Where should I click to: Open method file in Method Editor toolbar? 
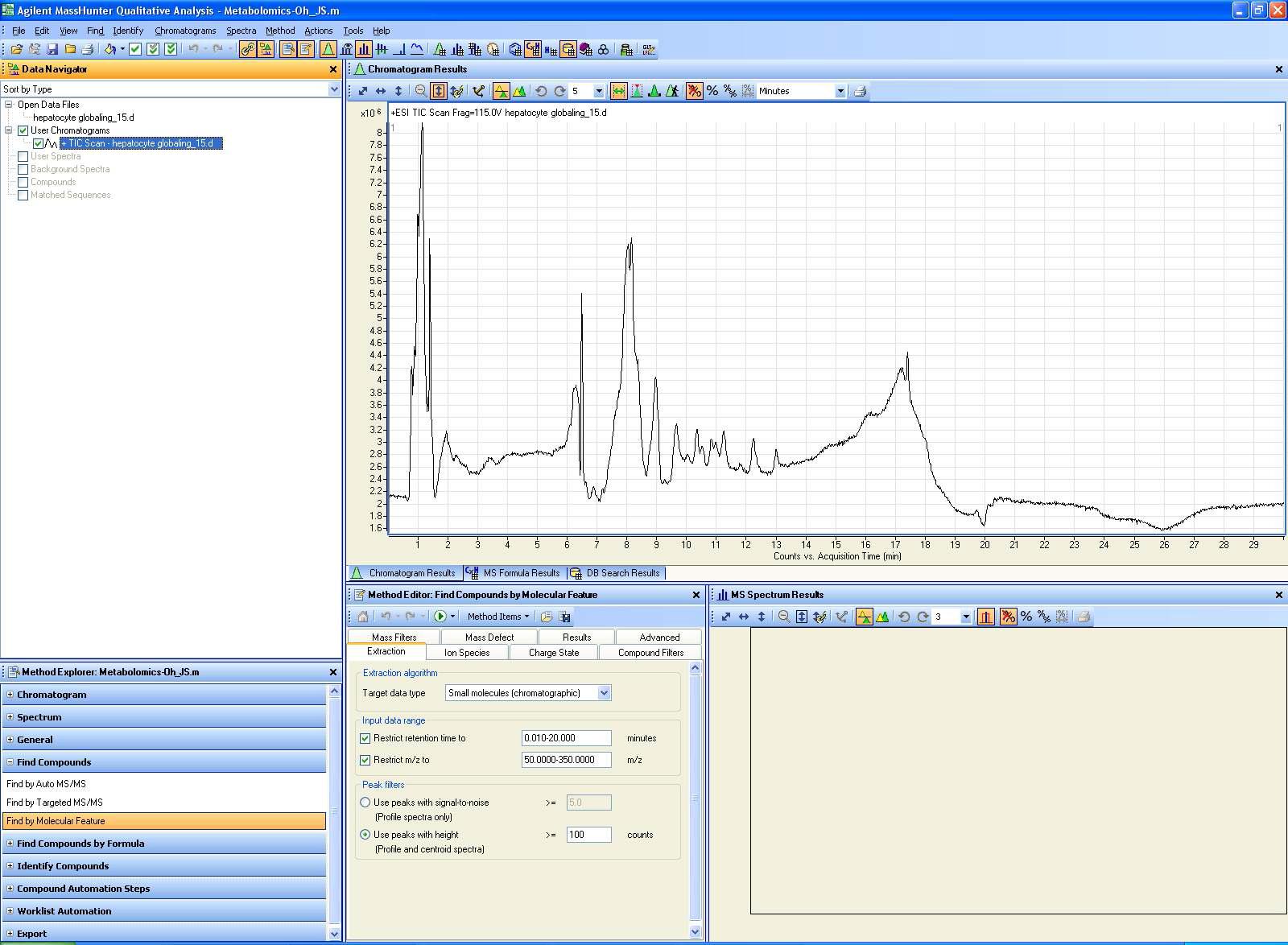tap(547, 617)
